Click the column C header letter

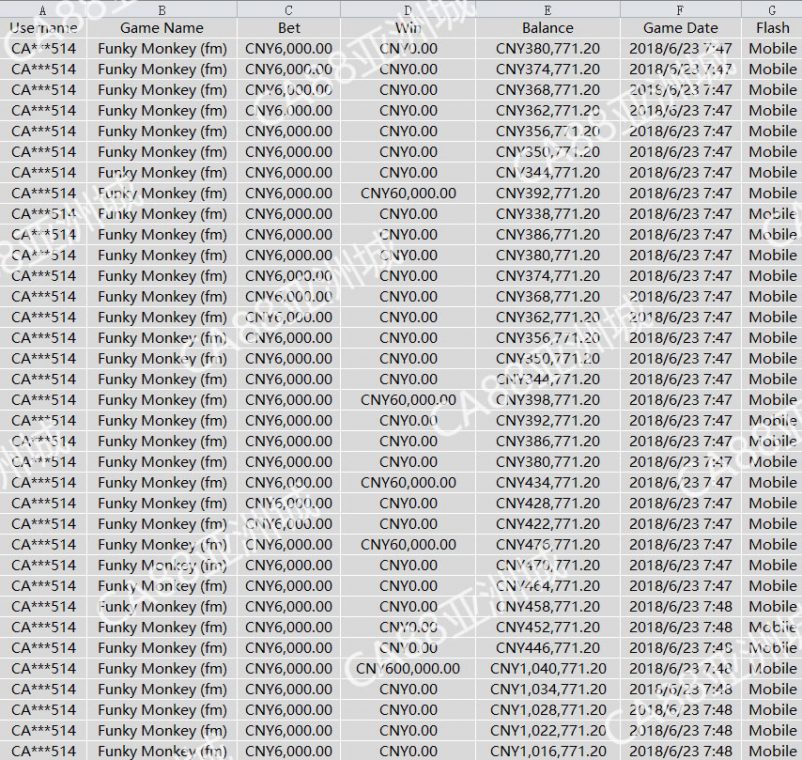click(289, 9)
